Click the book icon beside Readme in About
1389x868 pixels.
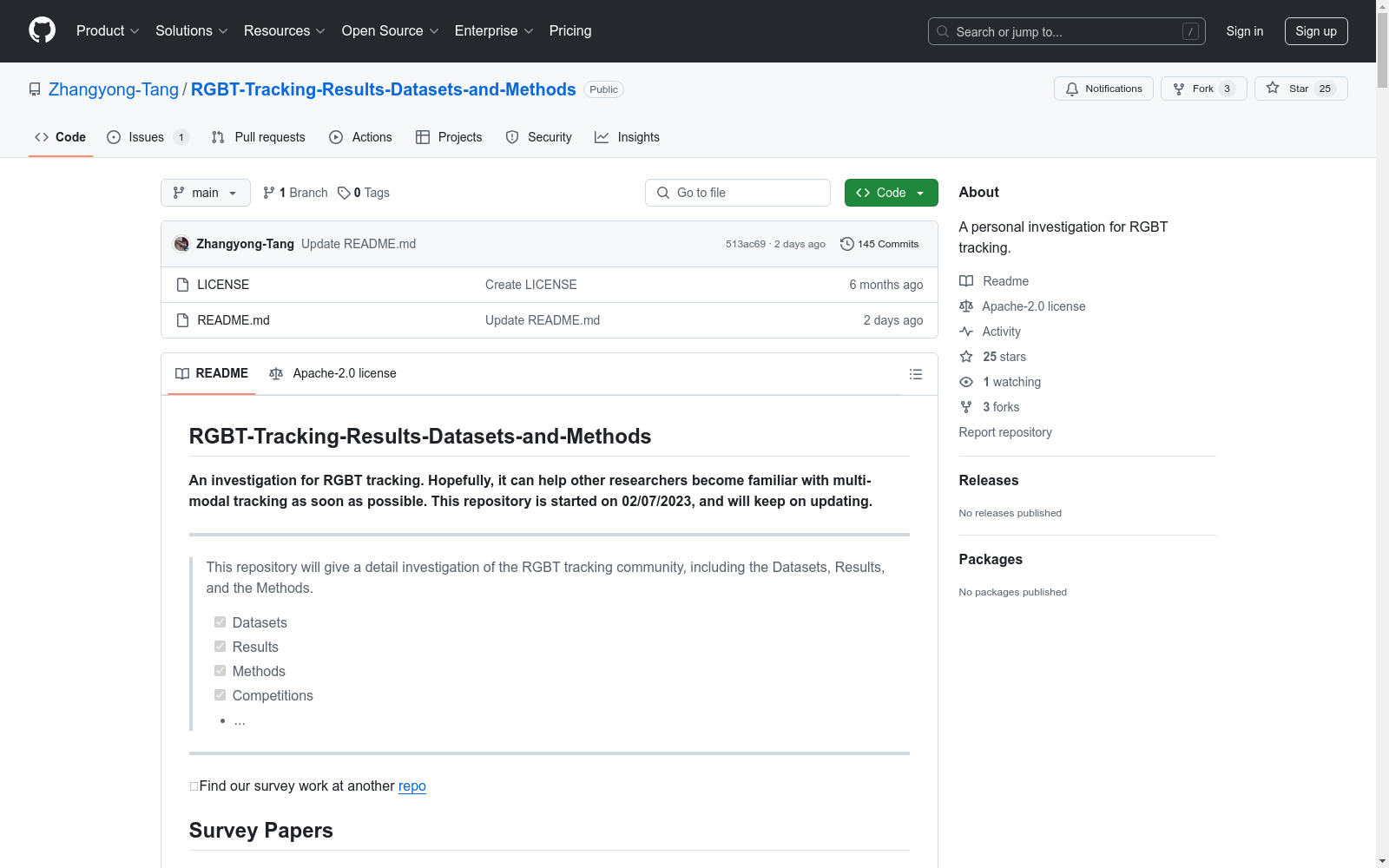coord(966,281)
